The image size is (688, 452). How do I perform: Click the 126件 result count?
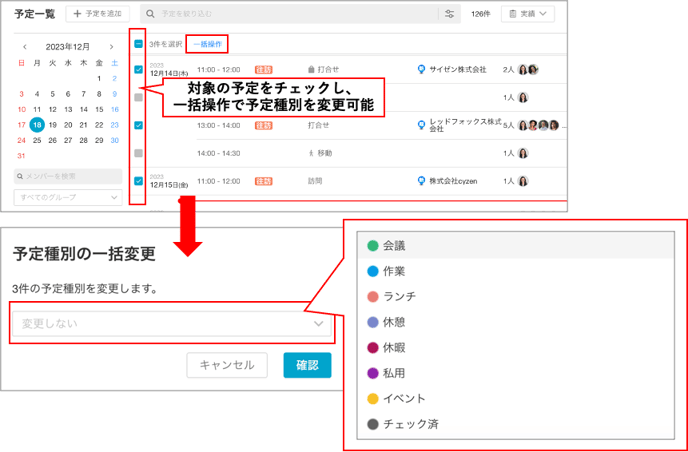(480, 14)
